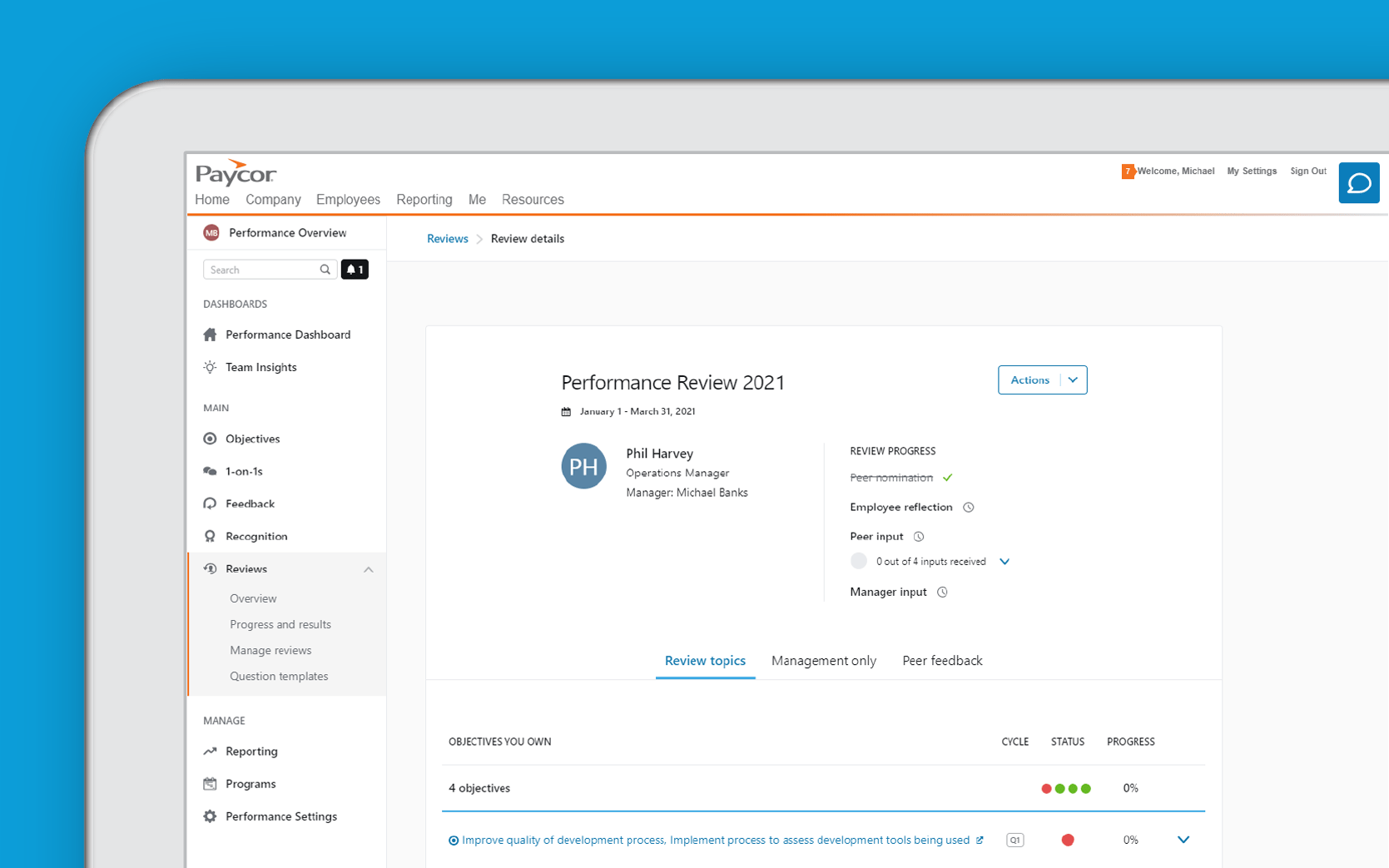Click the grey peer input progress circle
This screenshot has width=1389, height=868.
859,562
